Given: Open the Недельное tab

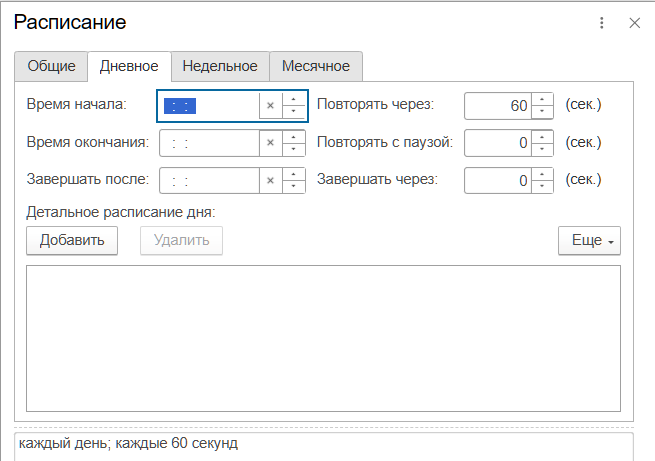Looking at the screenshot, I should [x=220, y=66].
